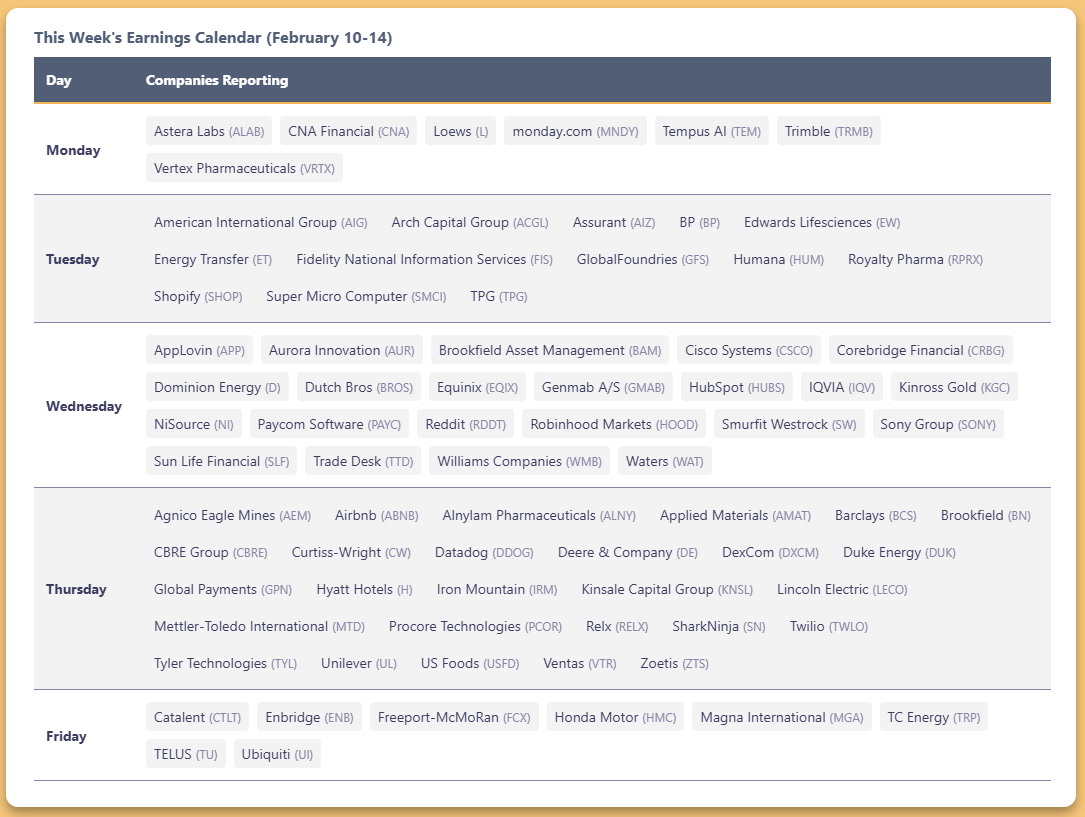Click Williams Companies (WMB)
Image resolution: width=1085 pixels, height=817 pixels.
point(520,461)
